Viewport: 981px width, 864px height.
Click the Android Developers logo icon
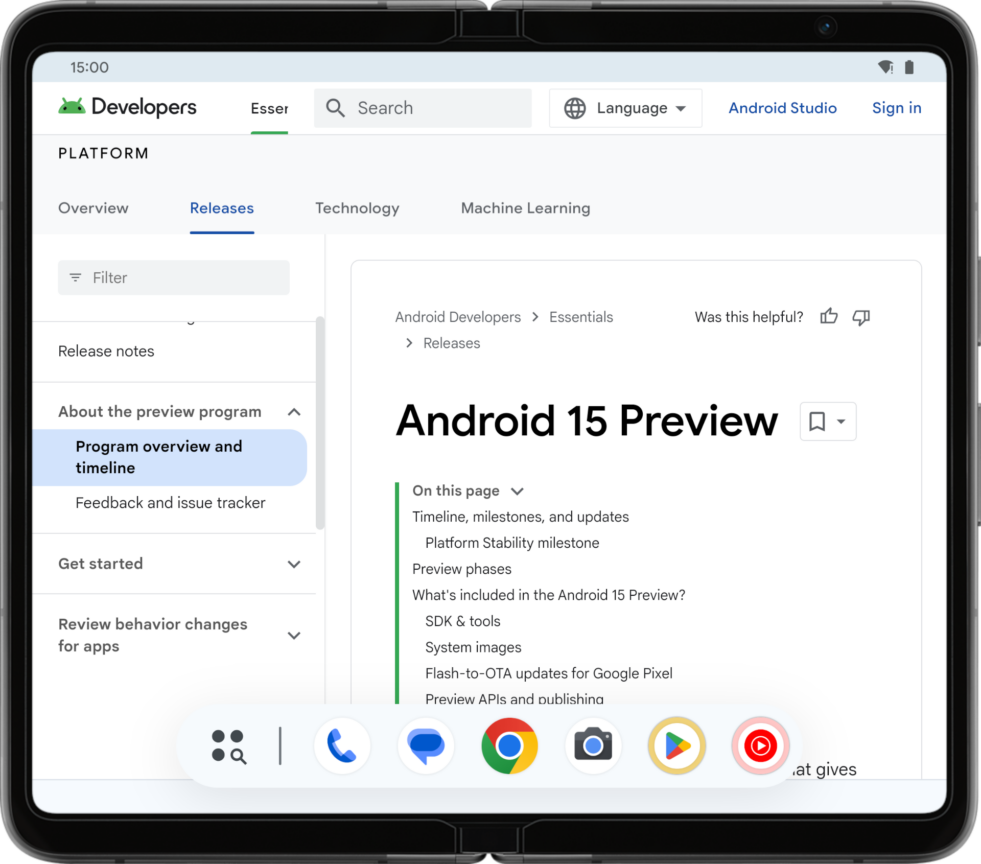click(x=75, y=106)
